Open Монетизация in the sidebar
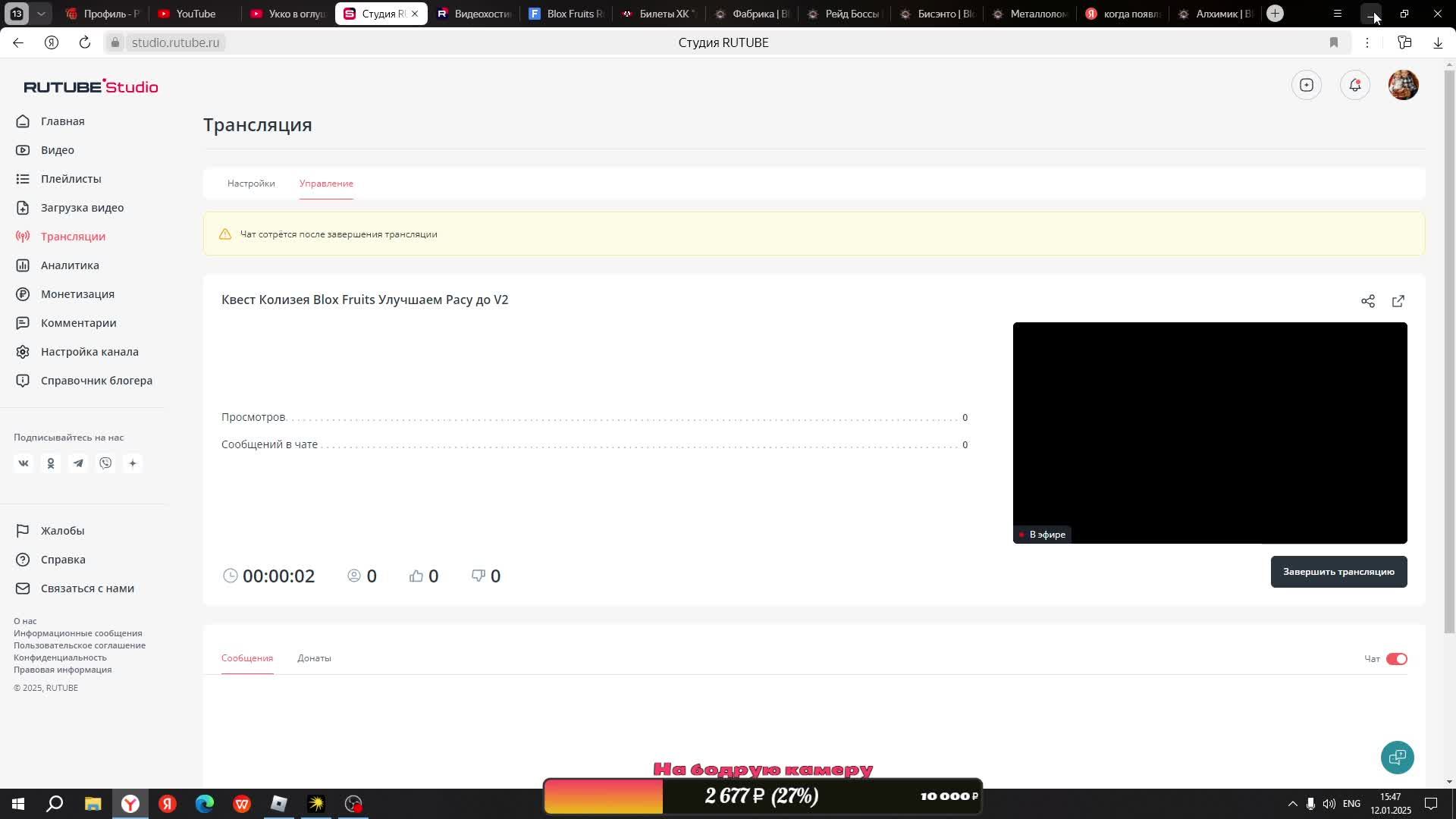Image resolution: width=1456 pixels, height=819 pixels. click(x=77, y=294)
